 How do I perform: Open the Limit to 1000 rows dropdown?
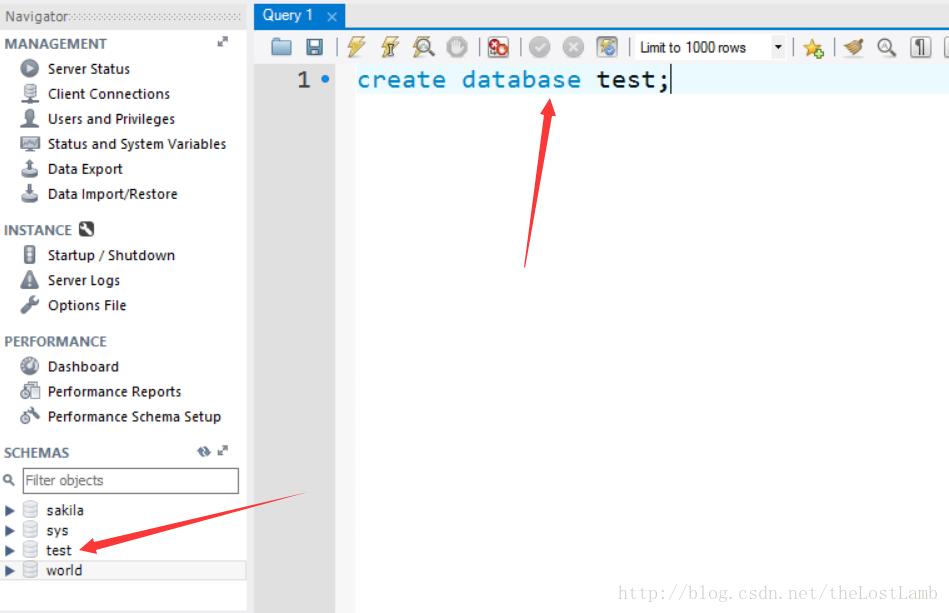[x=778, y=46]
